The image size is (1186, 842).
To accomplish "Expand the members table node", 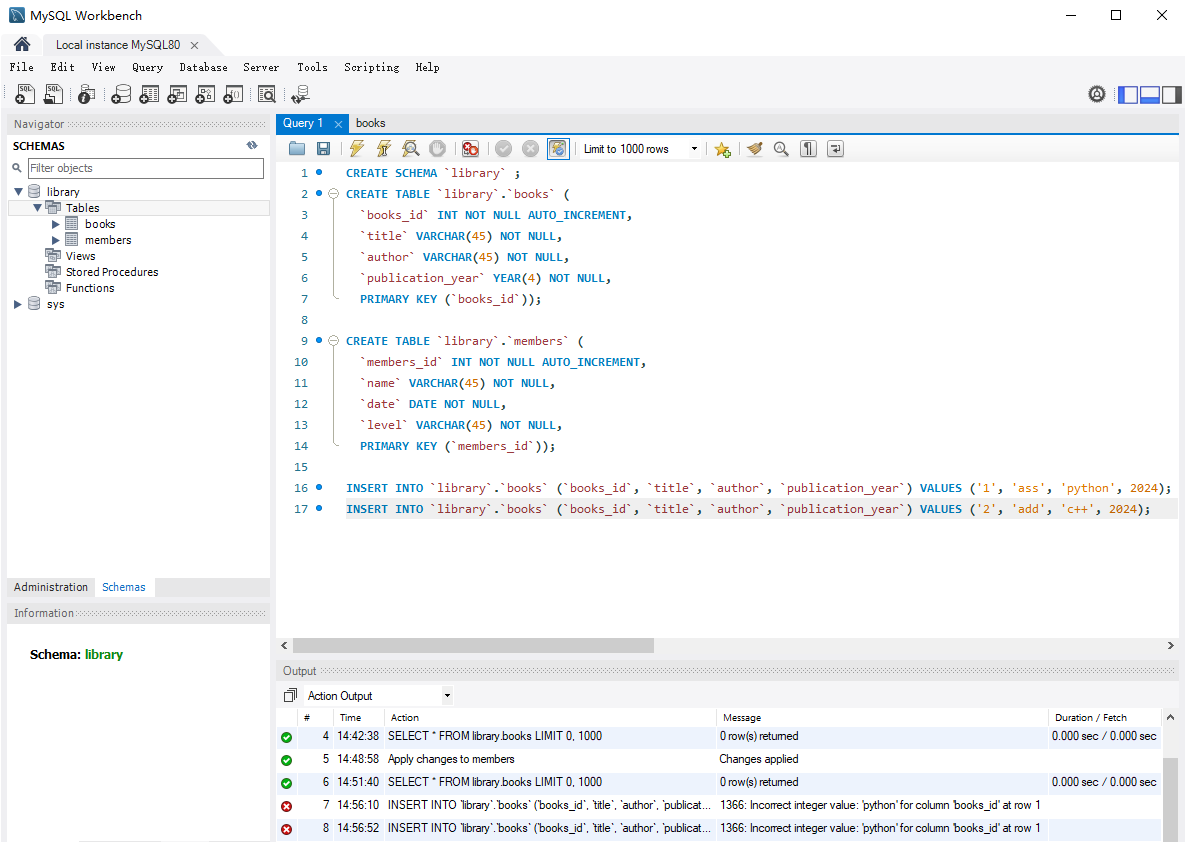I will coord(55,240).
